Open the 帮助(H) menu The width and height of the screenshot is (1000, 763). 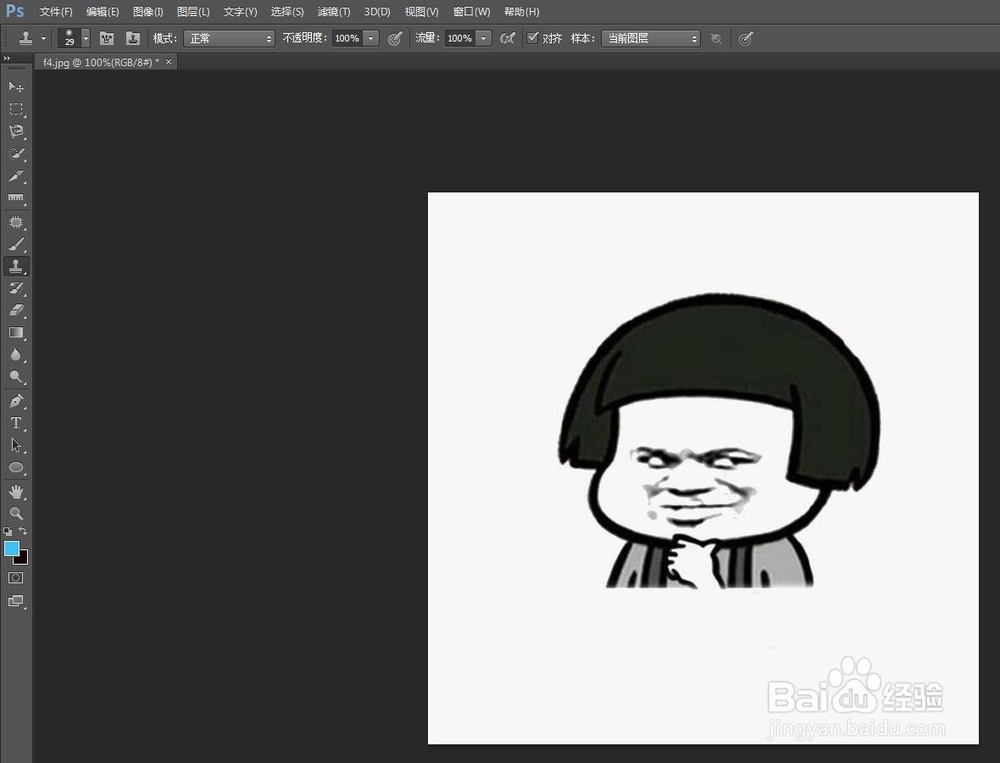(521, 11)
